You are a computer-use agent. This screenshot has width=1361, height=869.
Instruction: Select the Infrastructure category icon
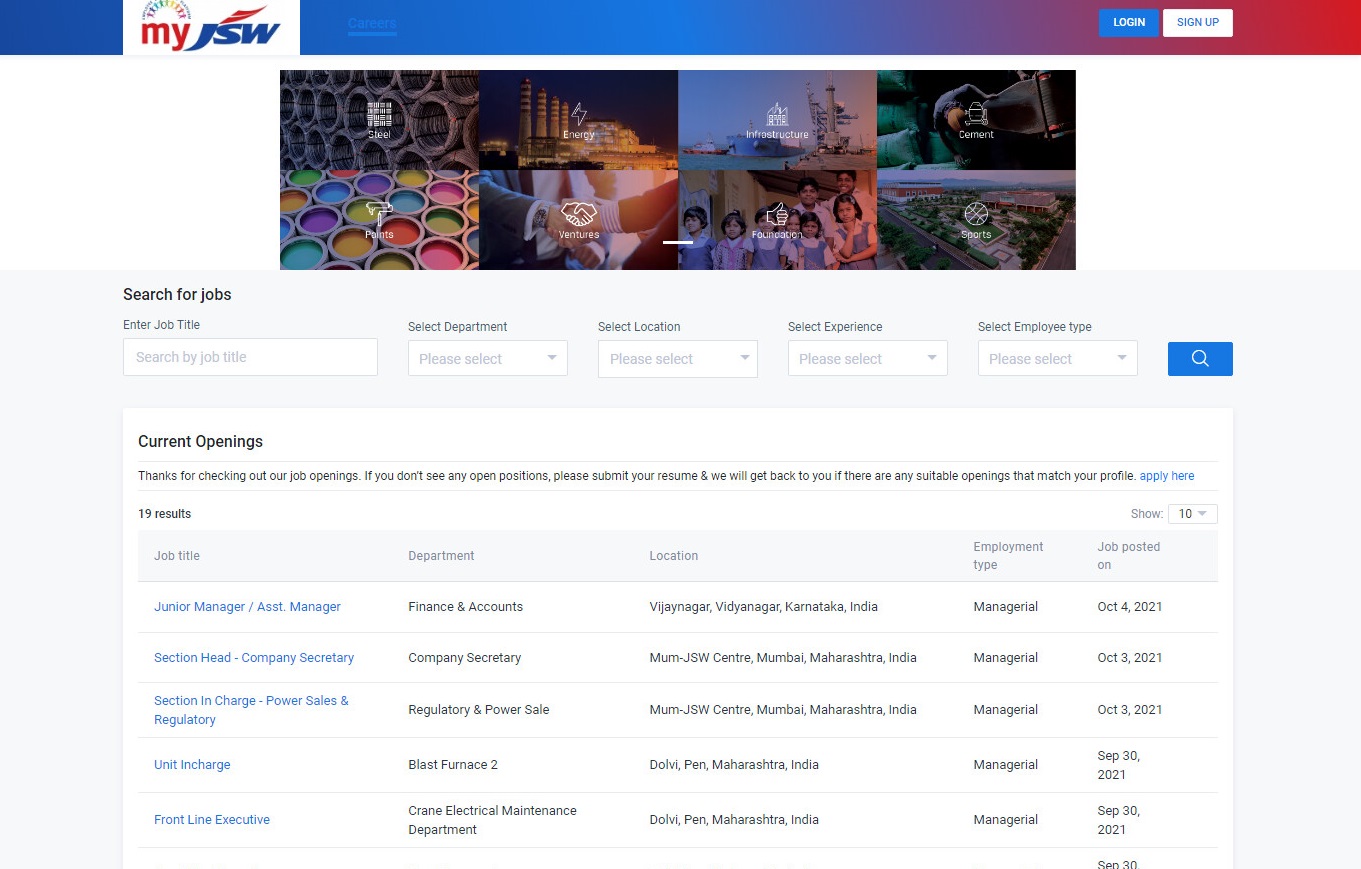[777, 113]
